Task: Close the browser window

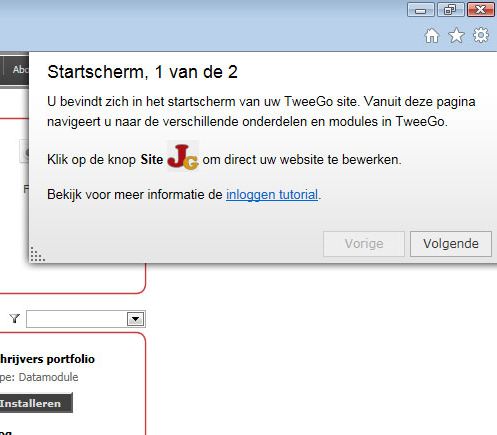Action: tap(480, 10)
